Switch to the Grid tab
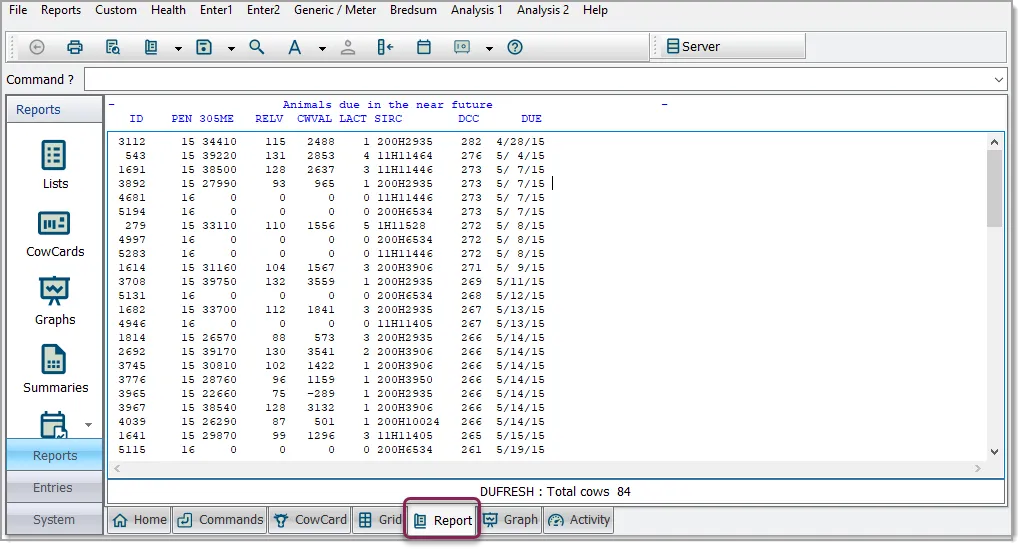The height and width of the screenshot is (551, 1023). click(x=379, y=520)
